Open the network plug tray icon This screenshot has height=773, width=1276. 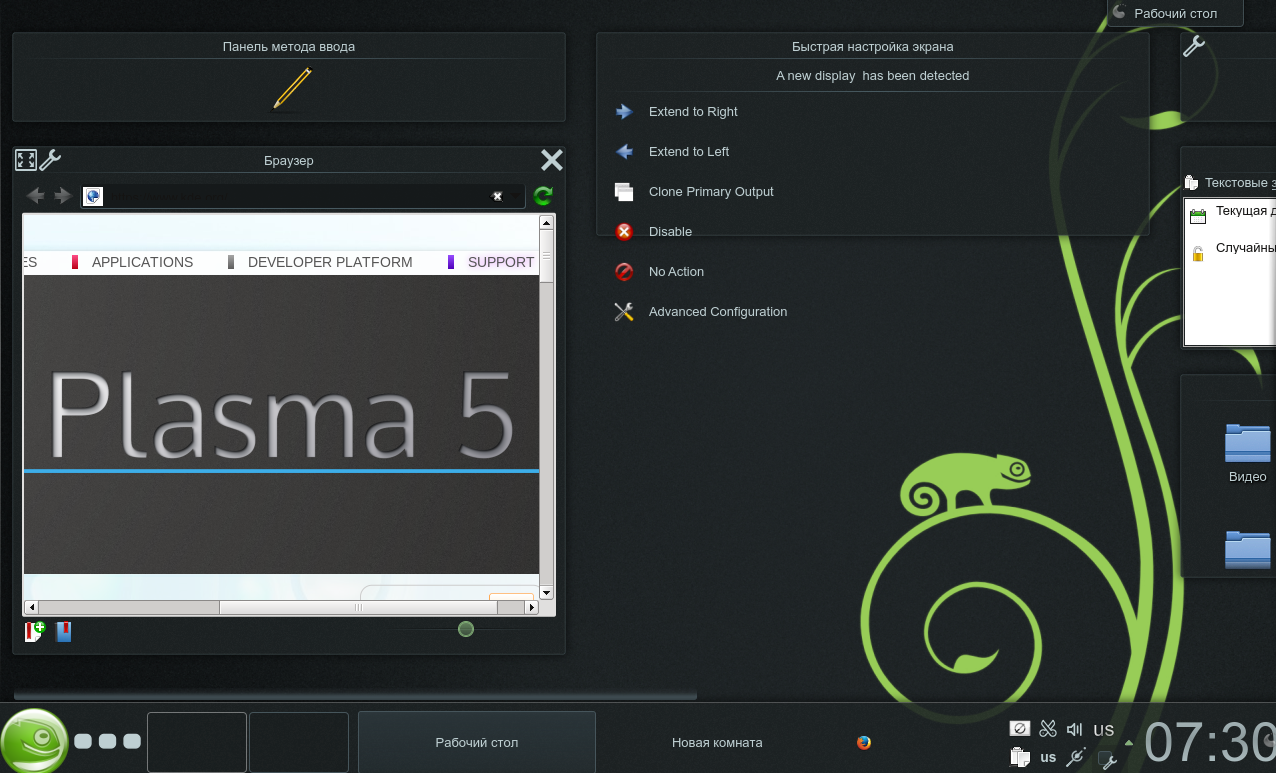[x=1076, y=757]
